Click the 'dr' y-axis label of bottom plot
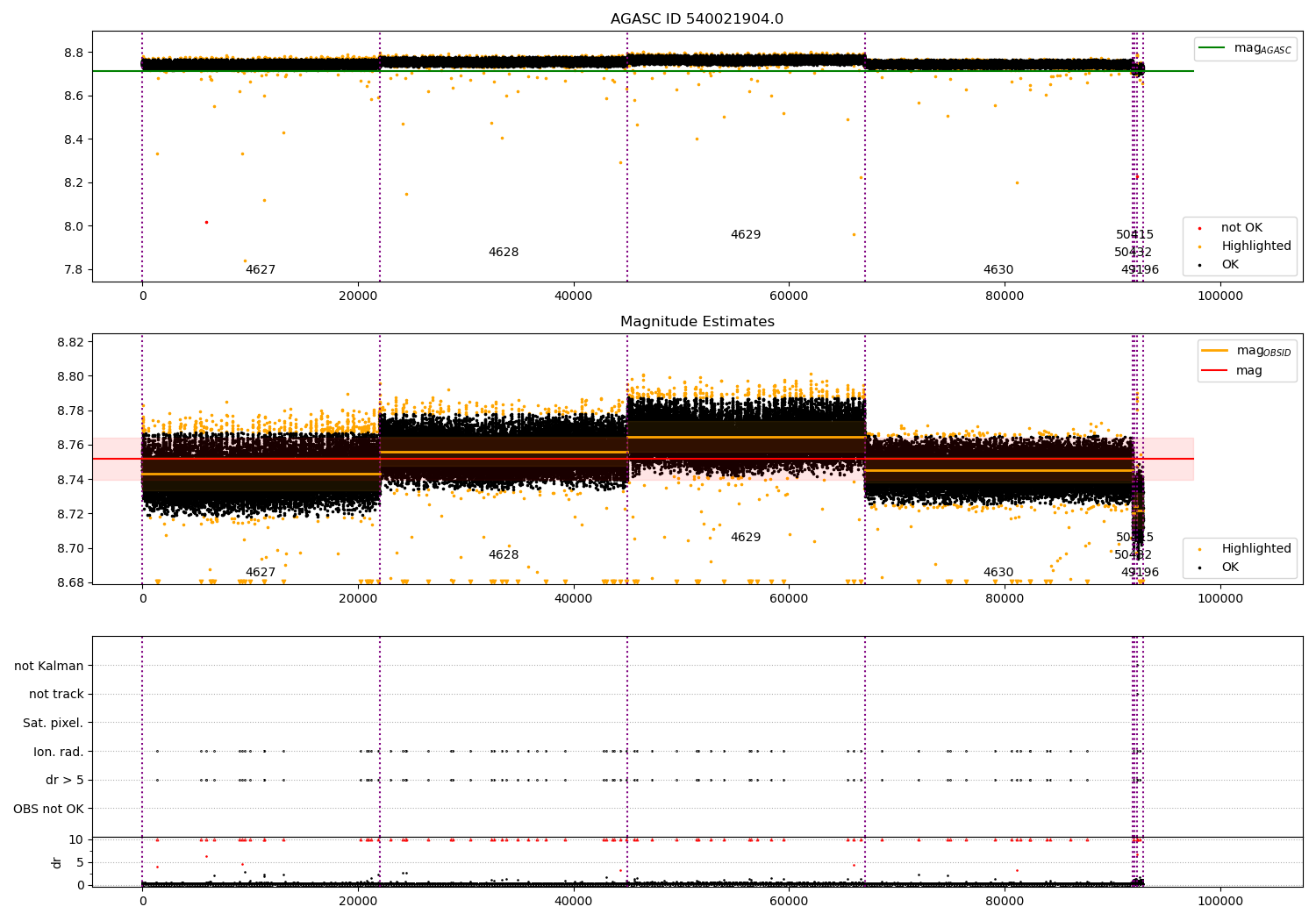This screenshot has height=921, width=1316. [x=57, y=862]
